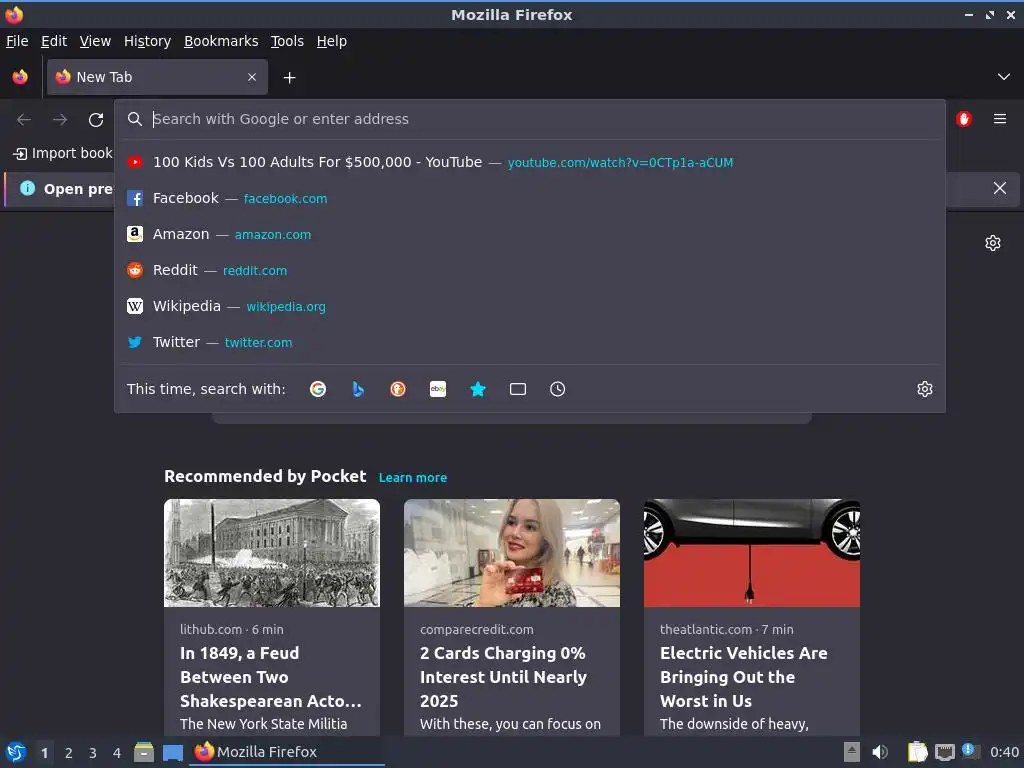
Task: Focus the search or enter address field
Action: pyautogui.click(x=530, y=119)
